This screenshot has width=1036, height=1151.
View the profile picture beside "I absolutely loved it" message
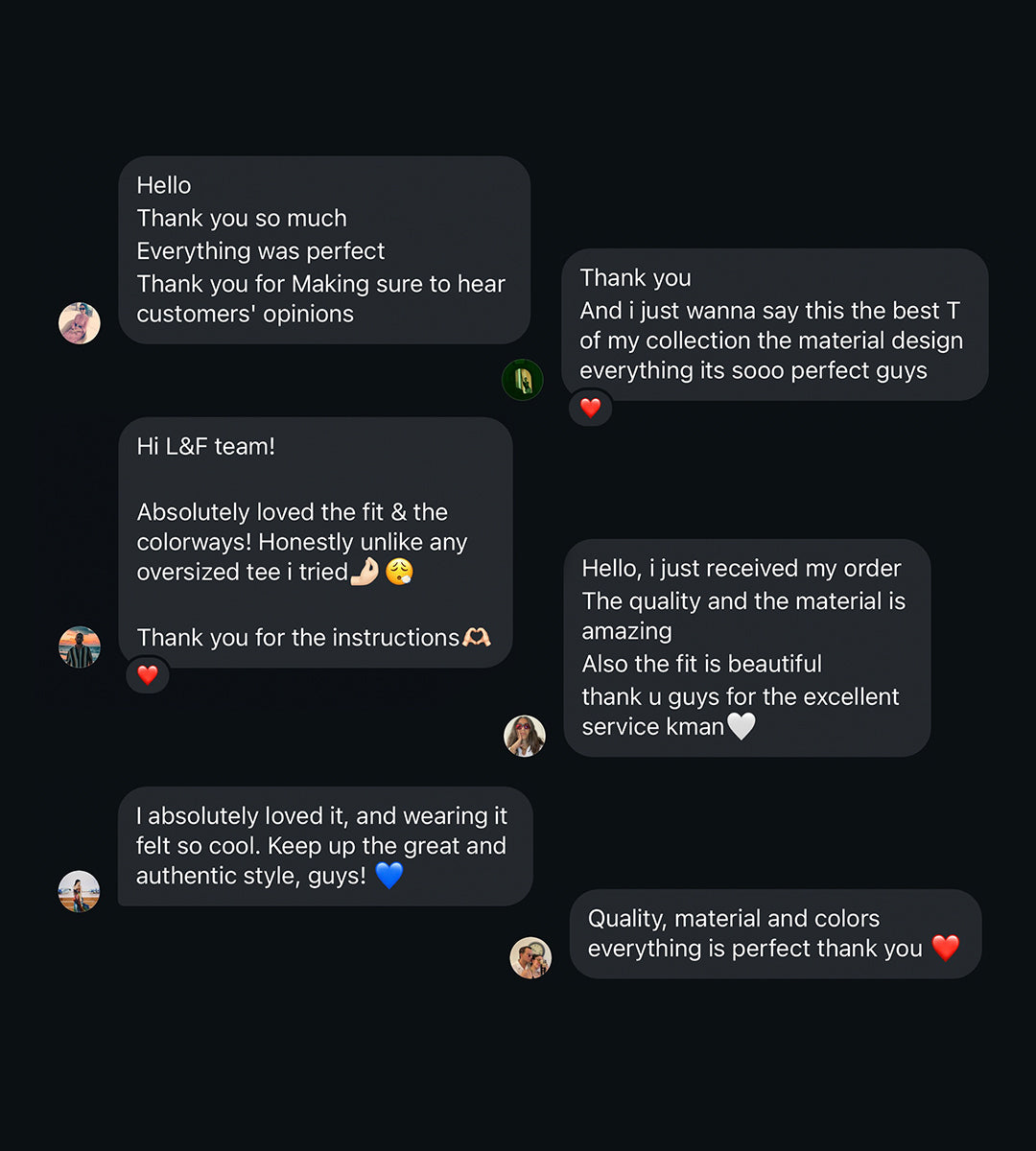79,892
